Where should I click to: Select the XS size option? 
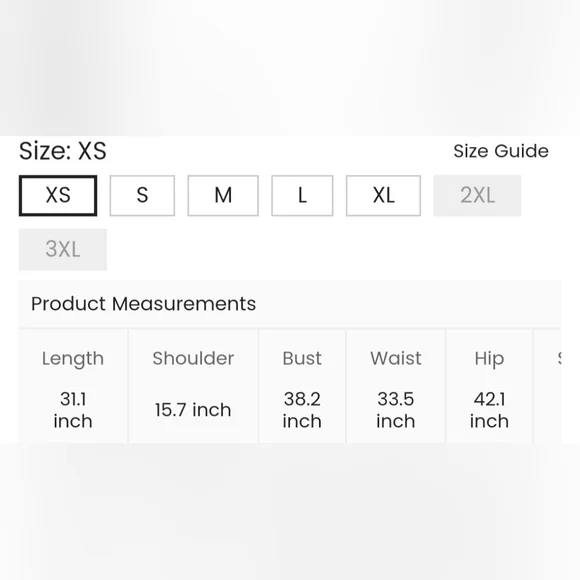pos(58,195)
